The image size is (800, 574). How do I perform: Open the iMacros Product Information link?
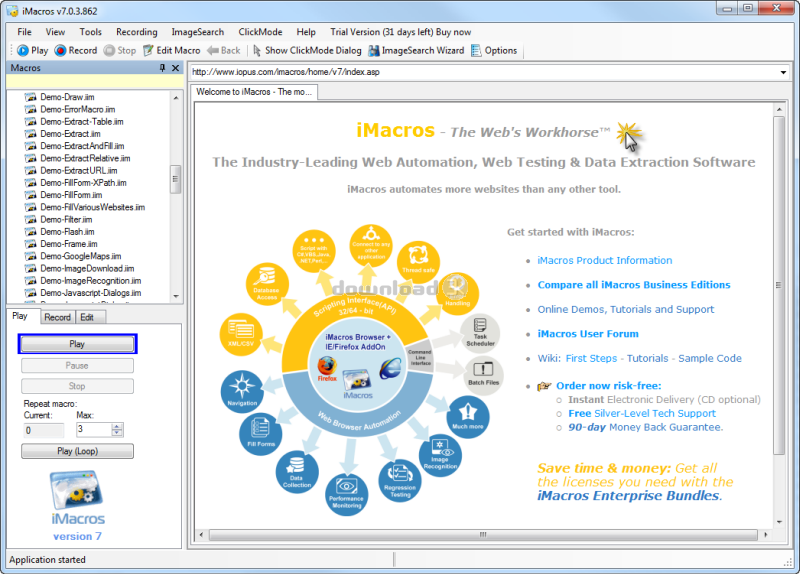605,260
